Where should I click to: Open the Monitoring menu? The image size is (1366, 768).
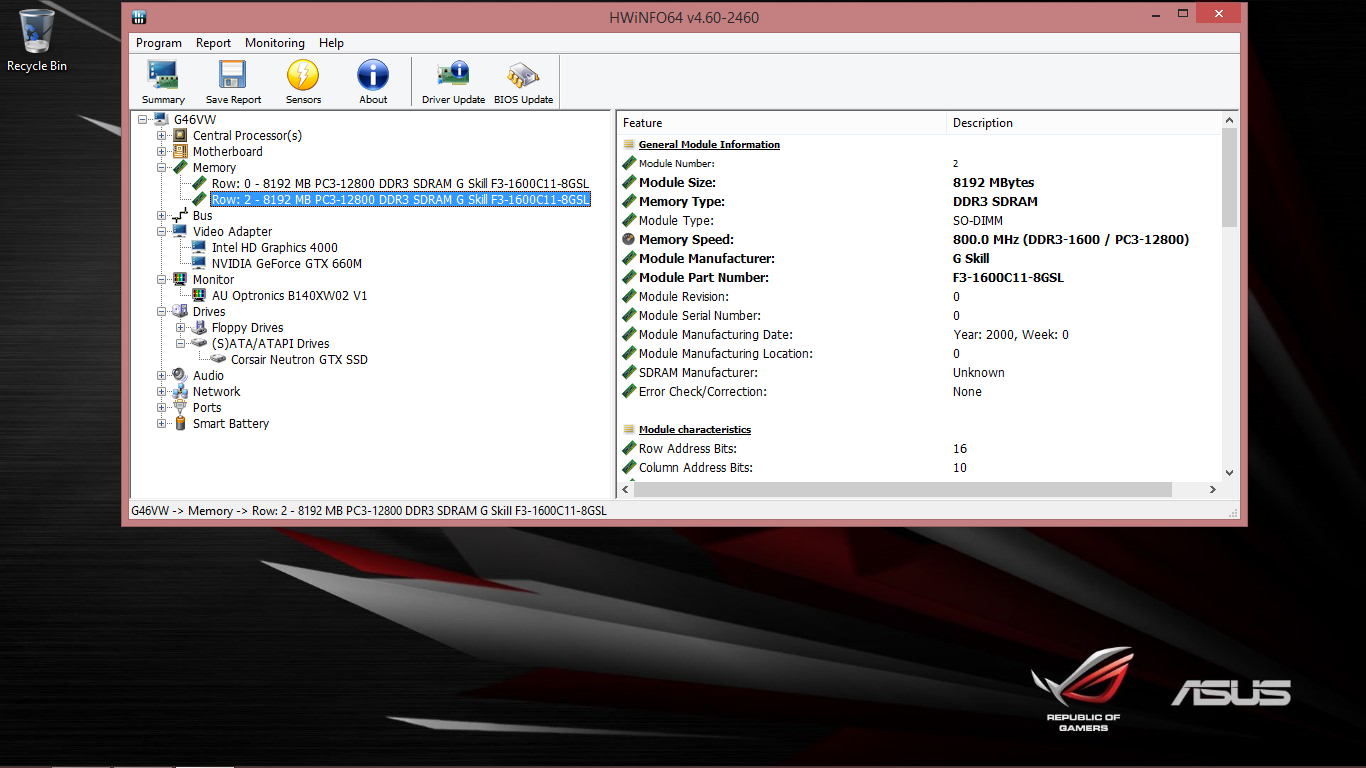275,43
